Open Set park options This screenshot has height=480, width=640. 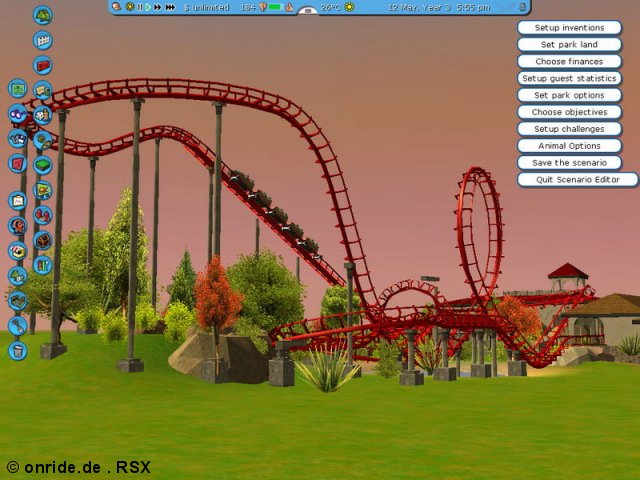[x=569, y=95]
